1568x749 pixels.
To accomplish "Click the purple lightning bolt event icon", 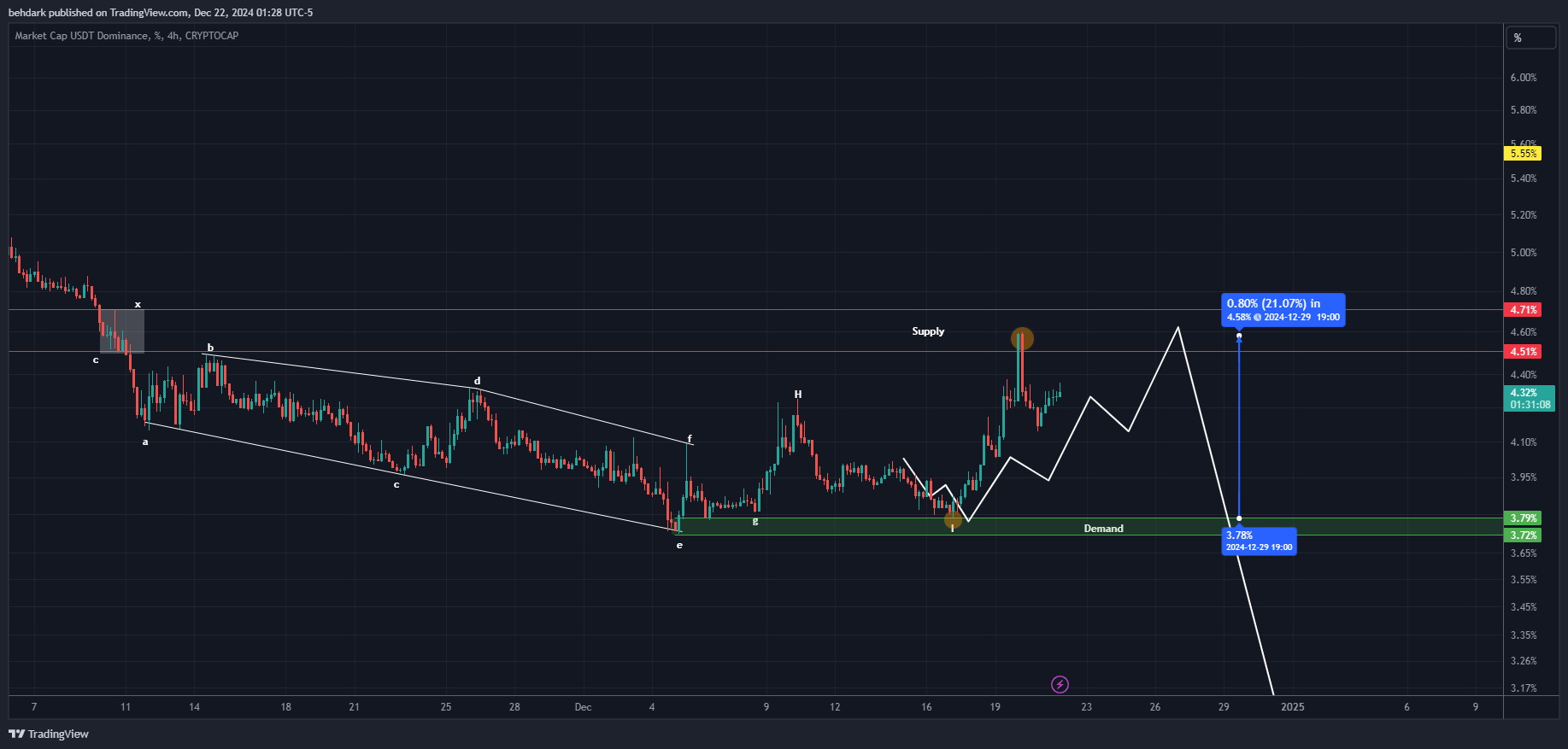I will [x=1060, y=684].
